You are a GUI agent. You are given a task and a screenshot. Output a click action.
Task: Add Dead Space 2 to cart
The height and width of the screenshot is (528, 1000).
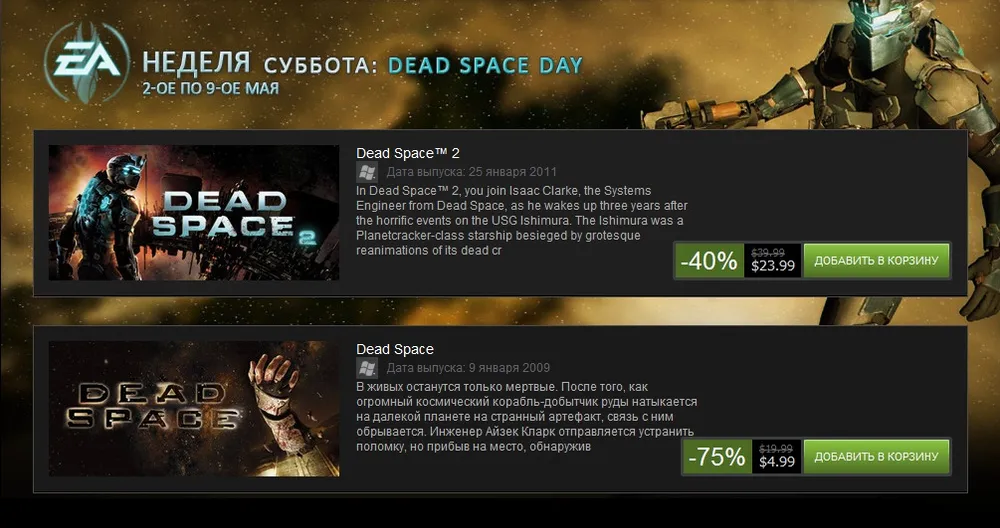click(x=876, y=261)
